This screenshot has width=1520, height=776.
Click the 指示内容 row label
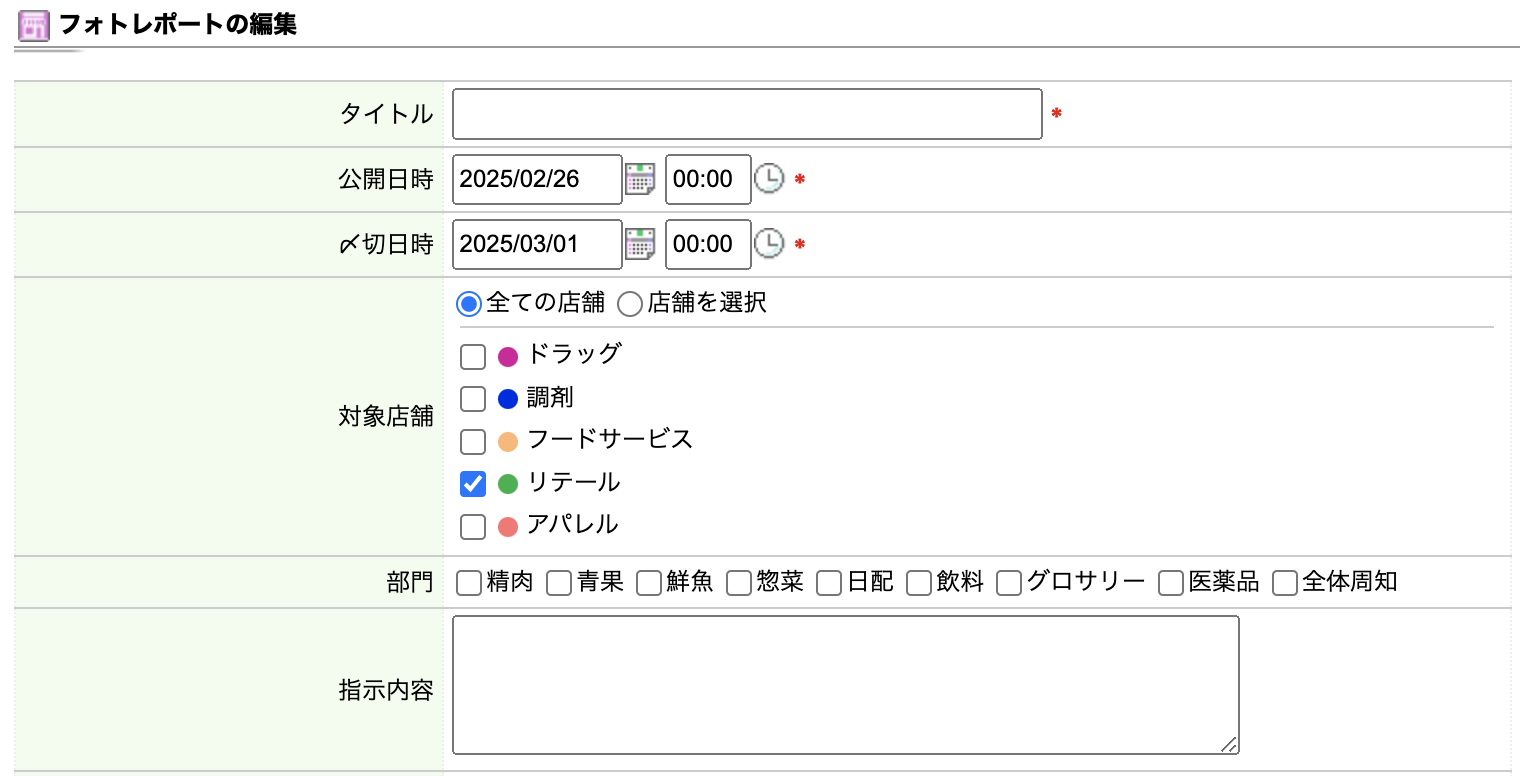(x=386, y=690)
